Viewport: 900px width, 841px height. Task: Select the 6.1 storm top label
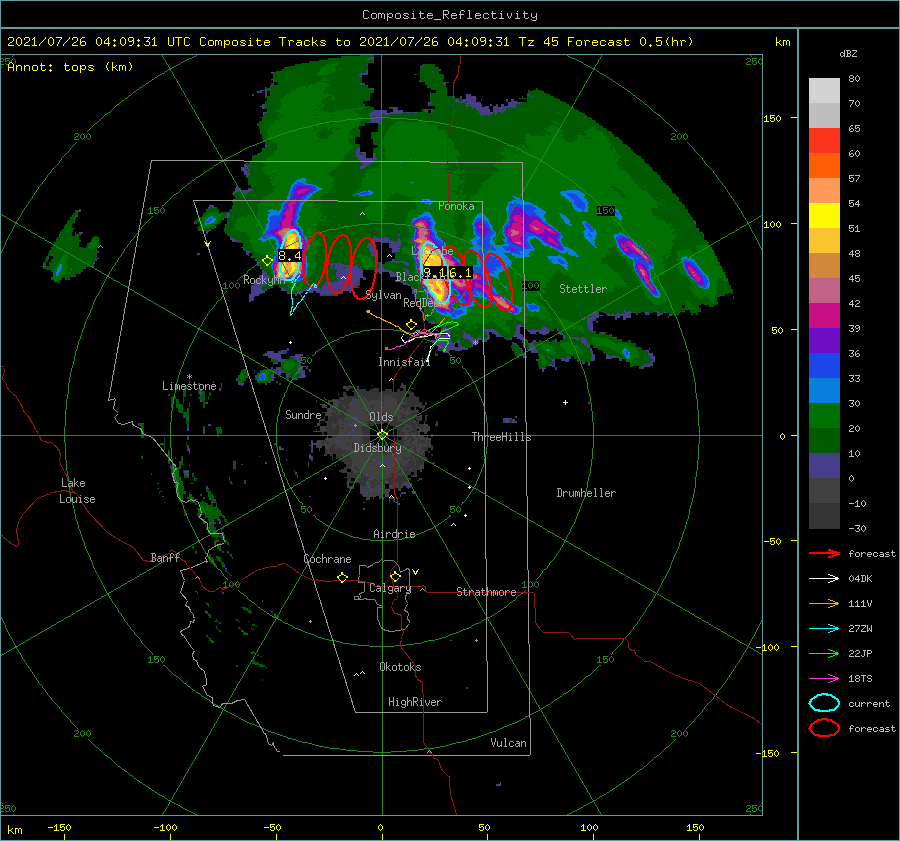[460, 273]
